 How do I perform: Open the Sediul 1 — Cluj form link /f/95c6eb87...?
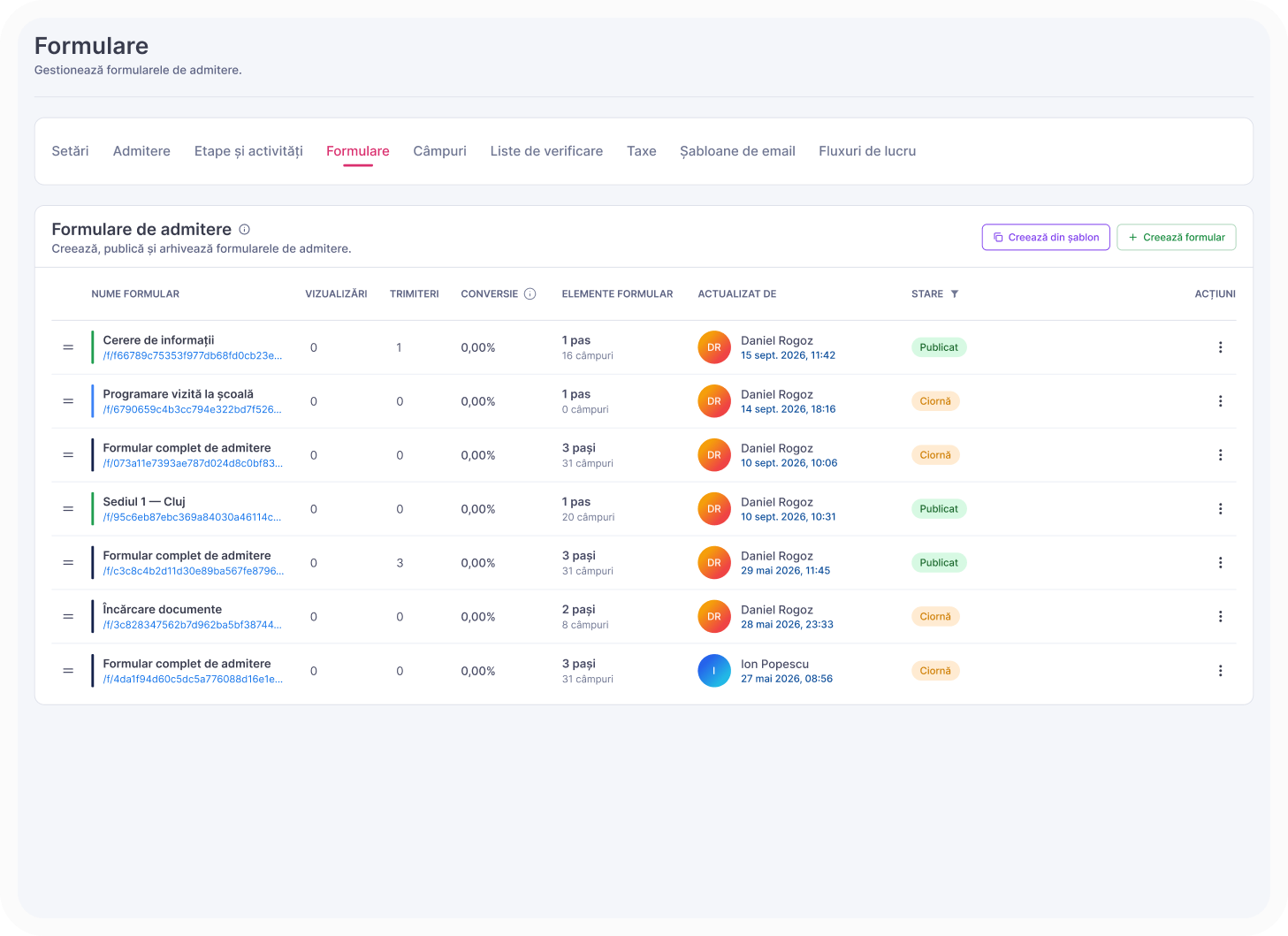click(193, 518)
